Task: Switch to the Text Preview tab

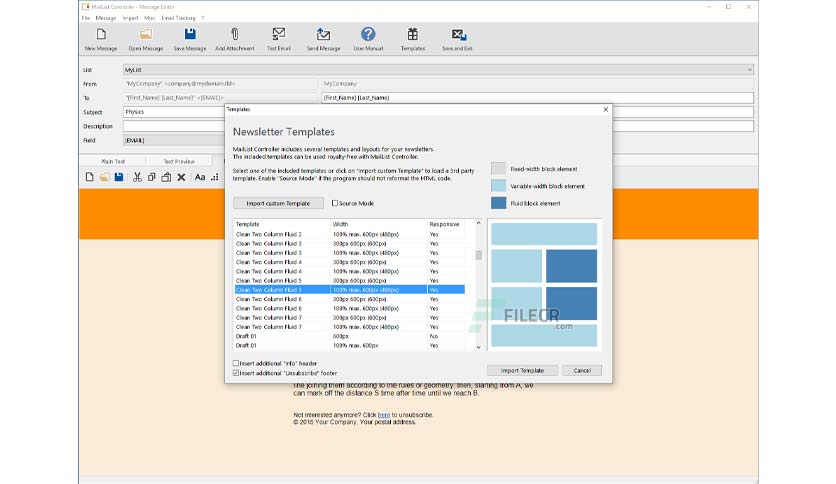Action: click(179, 161)
